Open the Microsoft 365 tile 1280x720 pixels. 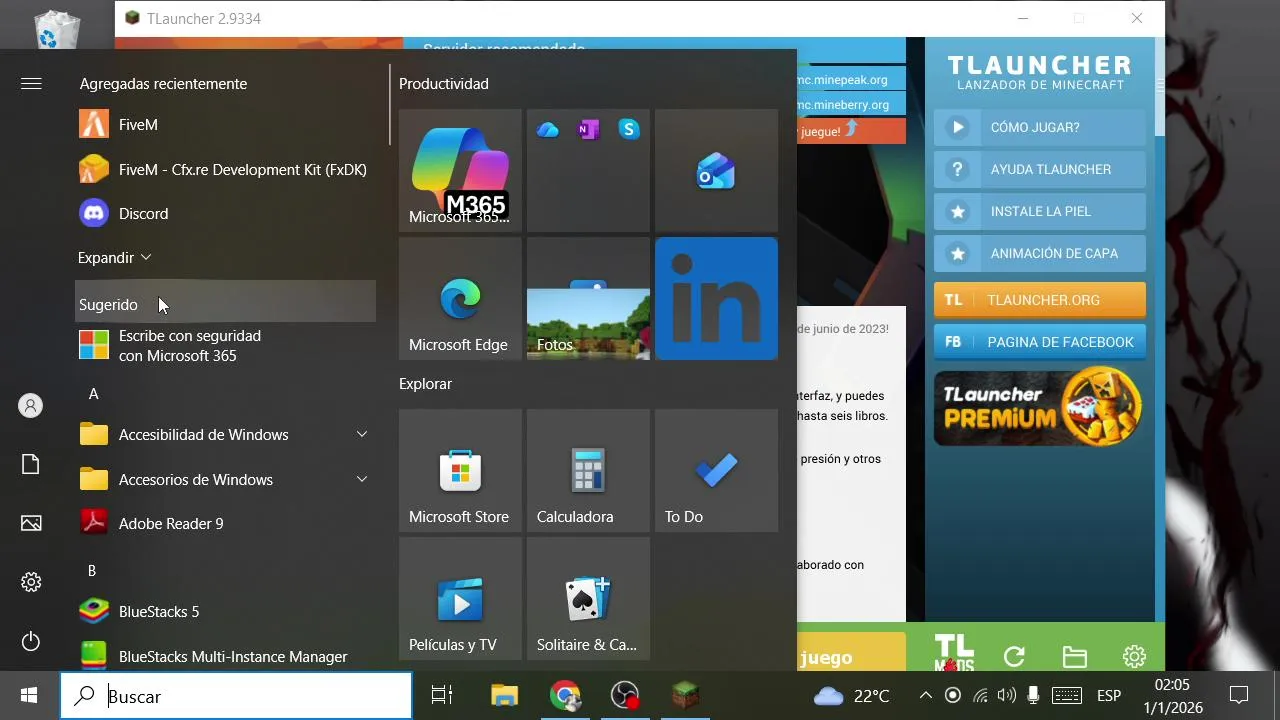460,171
